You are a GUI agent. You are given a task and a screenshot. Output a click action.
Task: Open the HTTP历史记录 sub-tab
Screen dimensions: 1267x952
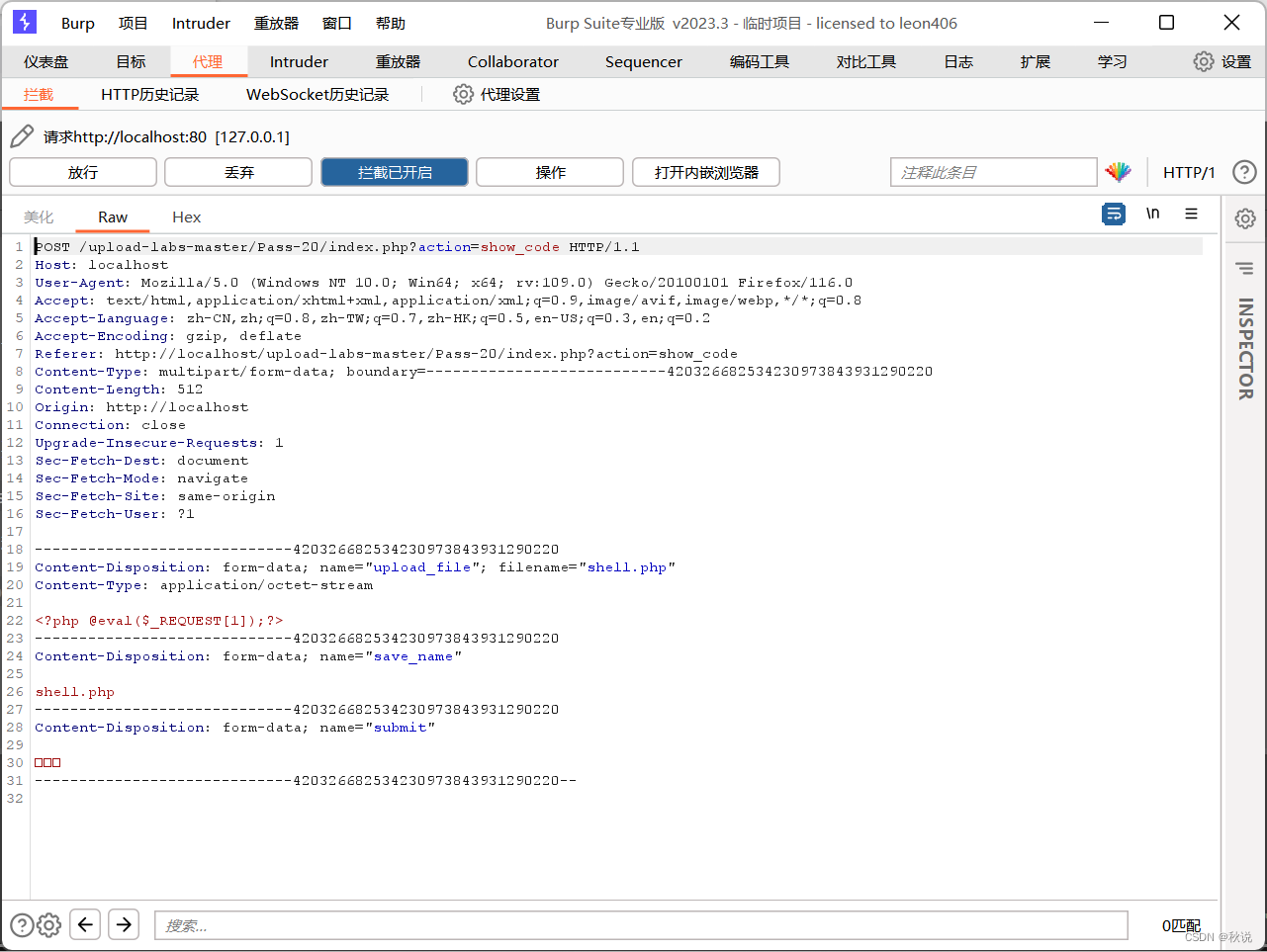pyautogui.click(x=150, y=94)
